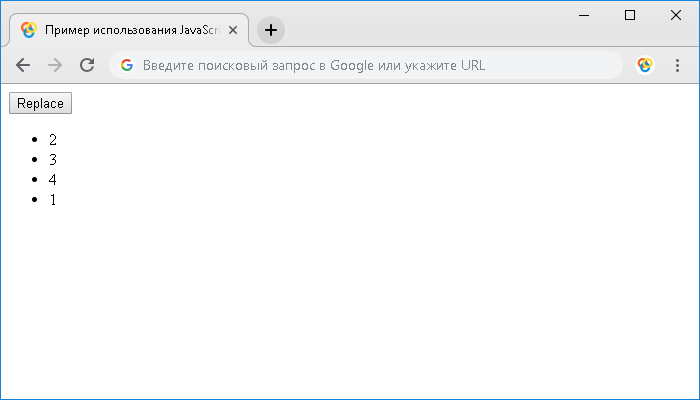700x400 pixels.
Task: Open a new browser tab
Action: (270, 30)
